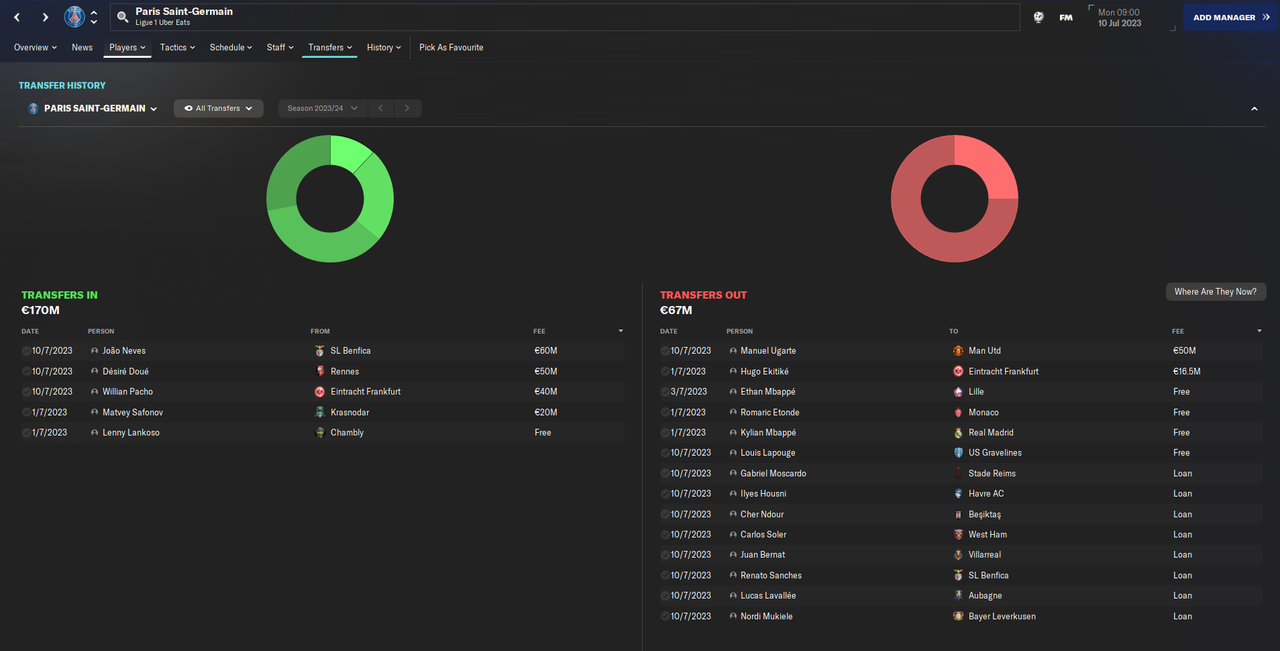The width and height of the screenshot is (1280, 651).
Task: Open the History menu
Action: click(384, 47)
